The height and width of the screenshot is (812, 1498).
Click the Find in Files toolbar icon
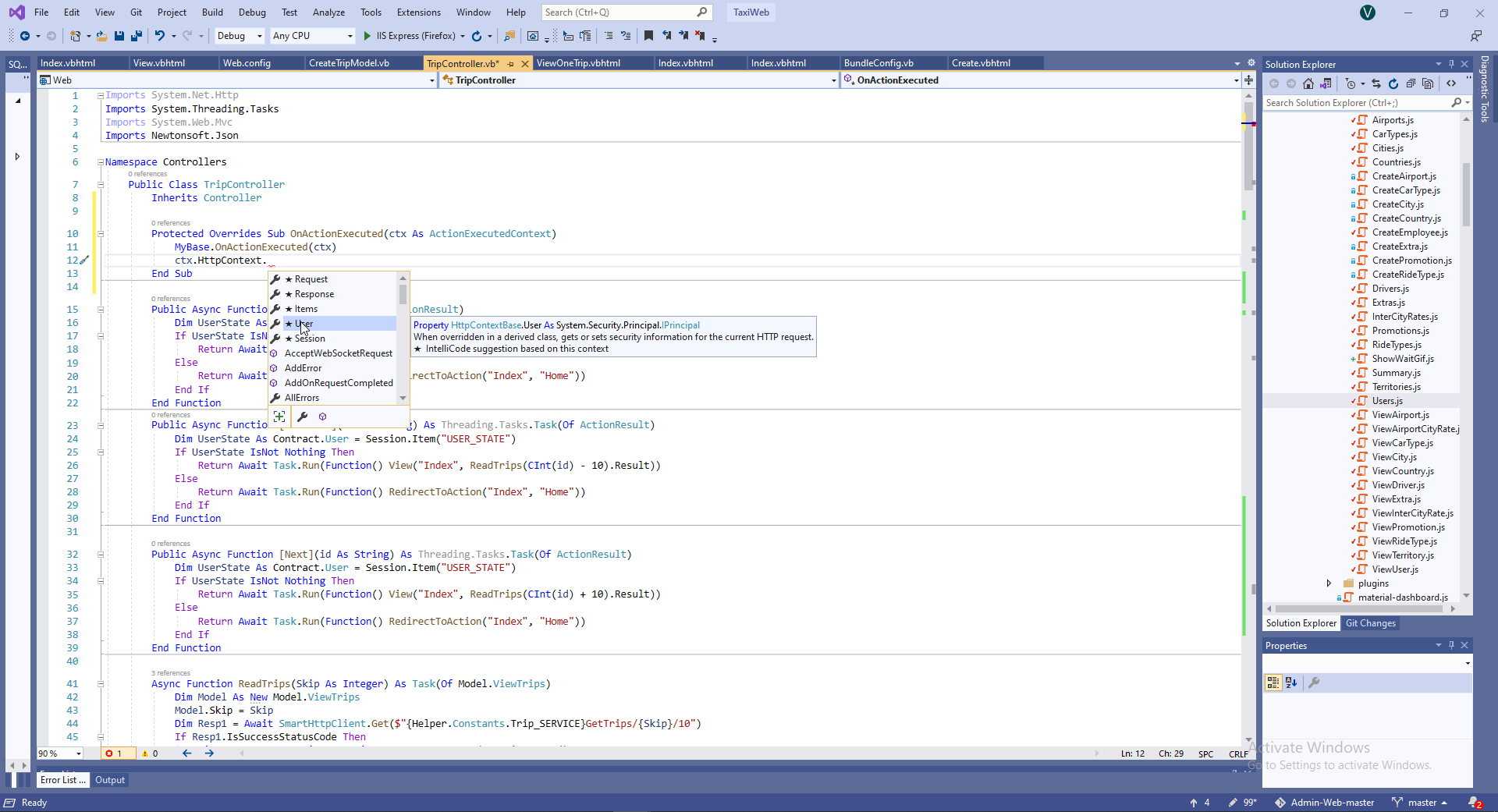click(509, 36)
